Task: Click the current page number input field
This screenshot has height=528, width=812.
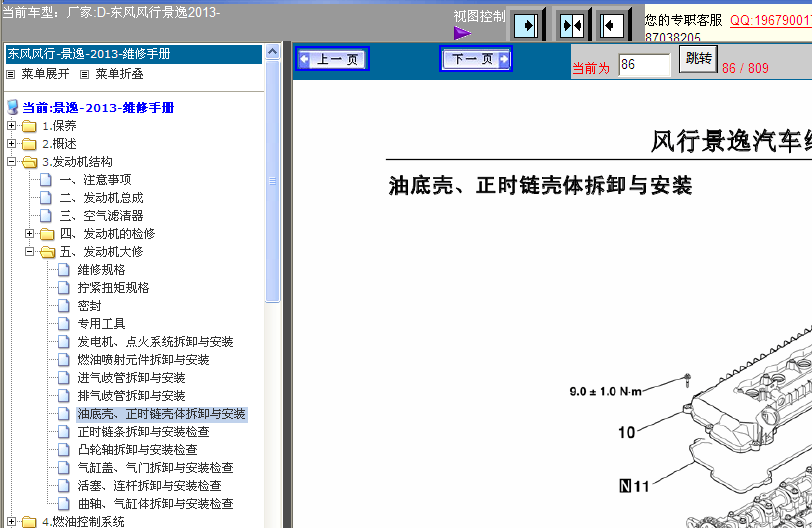Action: 644,65
